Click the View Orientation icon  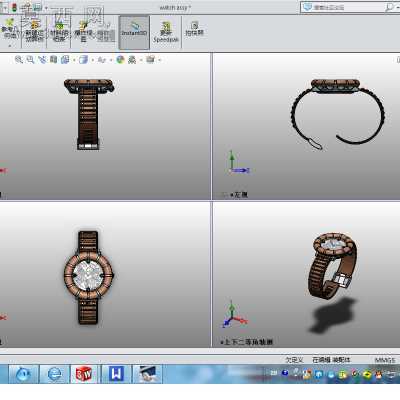[65, 60]
